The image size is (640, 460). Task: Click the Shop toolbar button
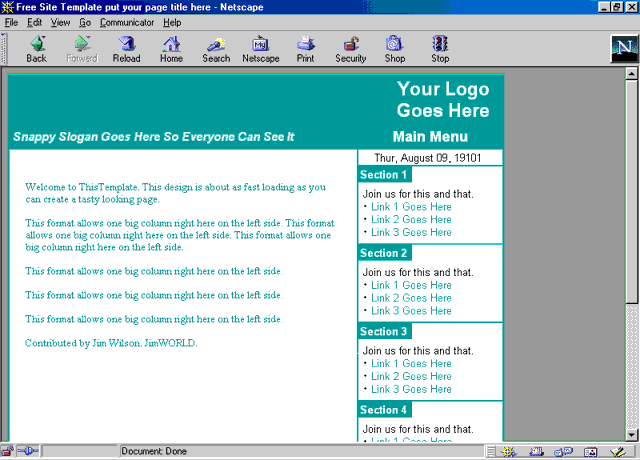tap(395, 49)
